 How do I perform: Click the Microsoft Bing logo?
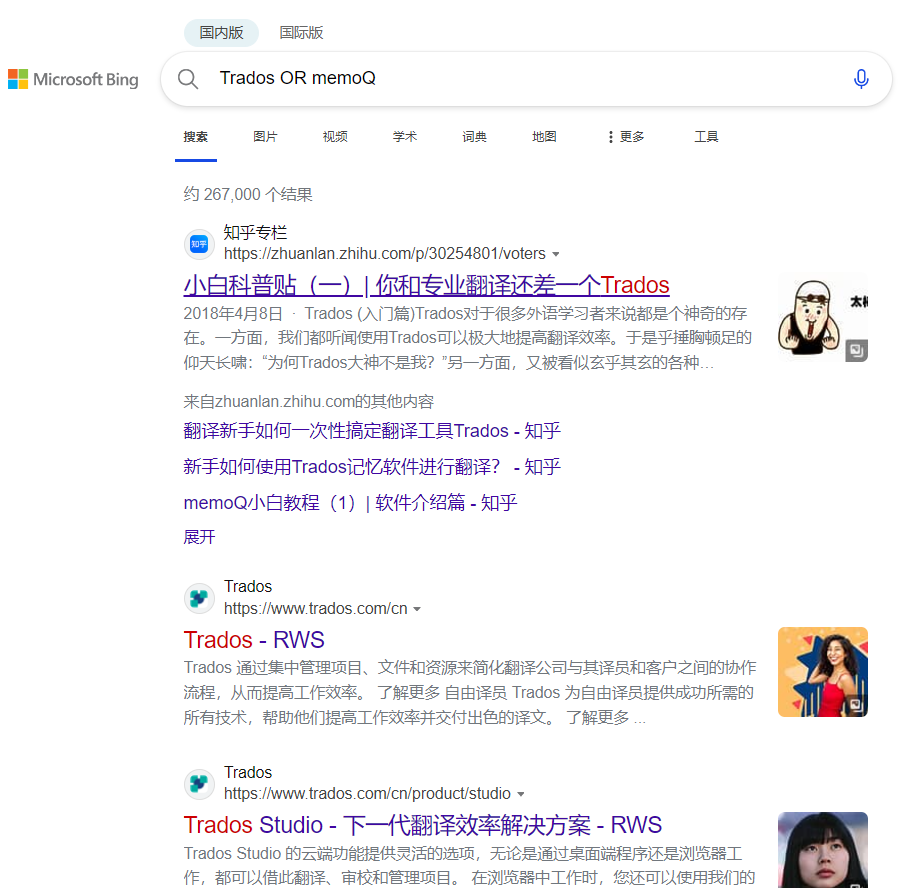tap(73, 79)
